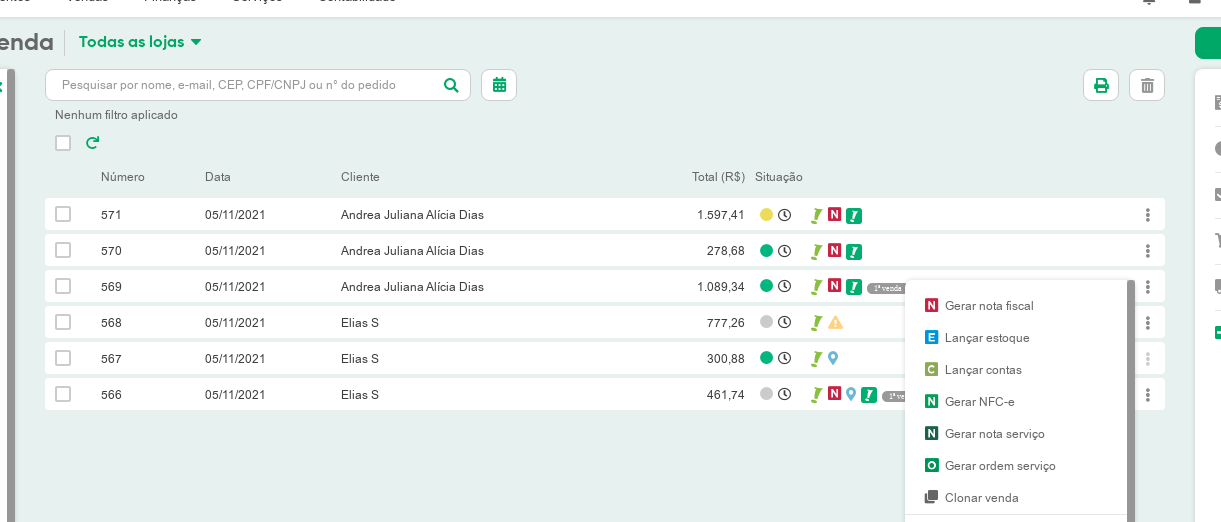Click the trash delete icon
Image resolution: width=1221 pixels, height=522 pixels.
[x=1147, y=85]
